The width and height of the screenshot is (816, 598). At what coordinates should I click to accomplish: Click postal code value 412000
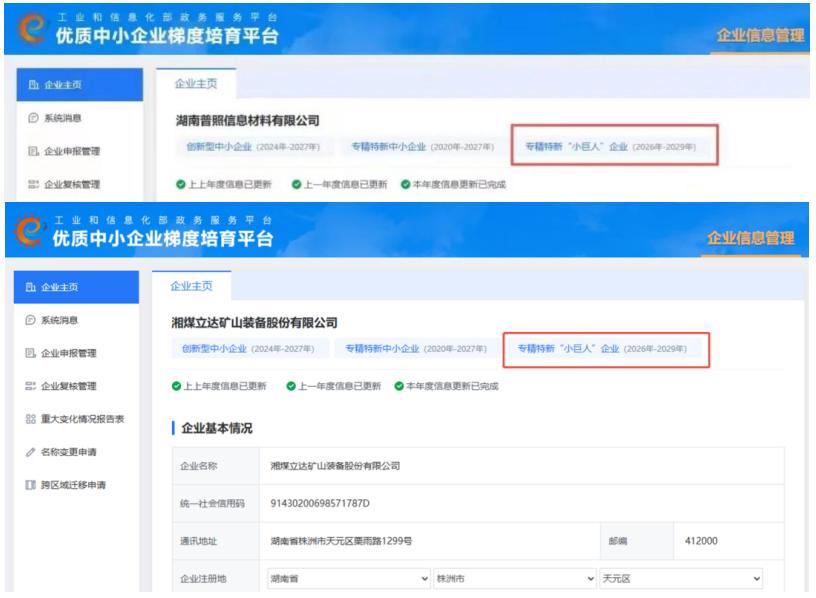coord(701,541)
